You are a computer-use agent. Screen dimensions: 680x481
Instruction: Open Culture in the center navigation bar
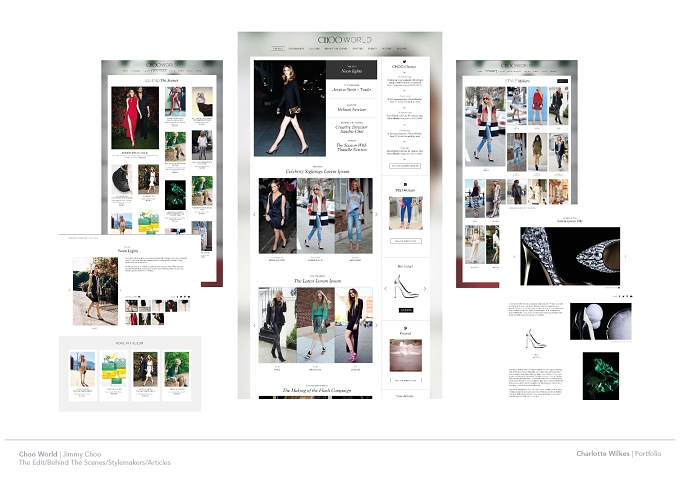[314, 49]
